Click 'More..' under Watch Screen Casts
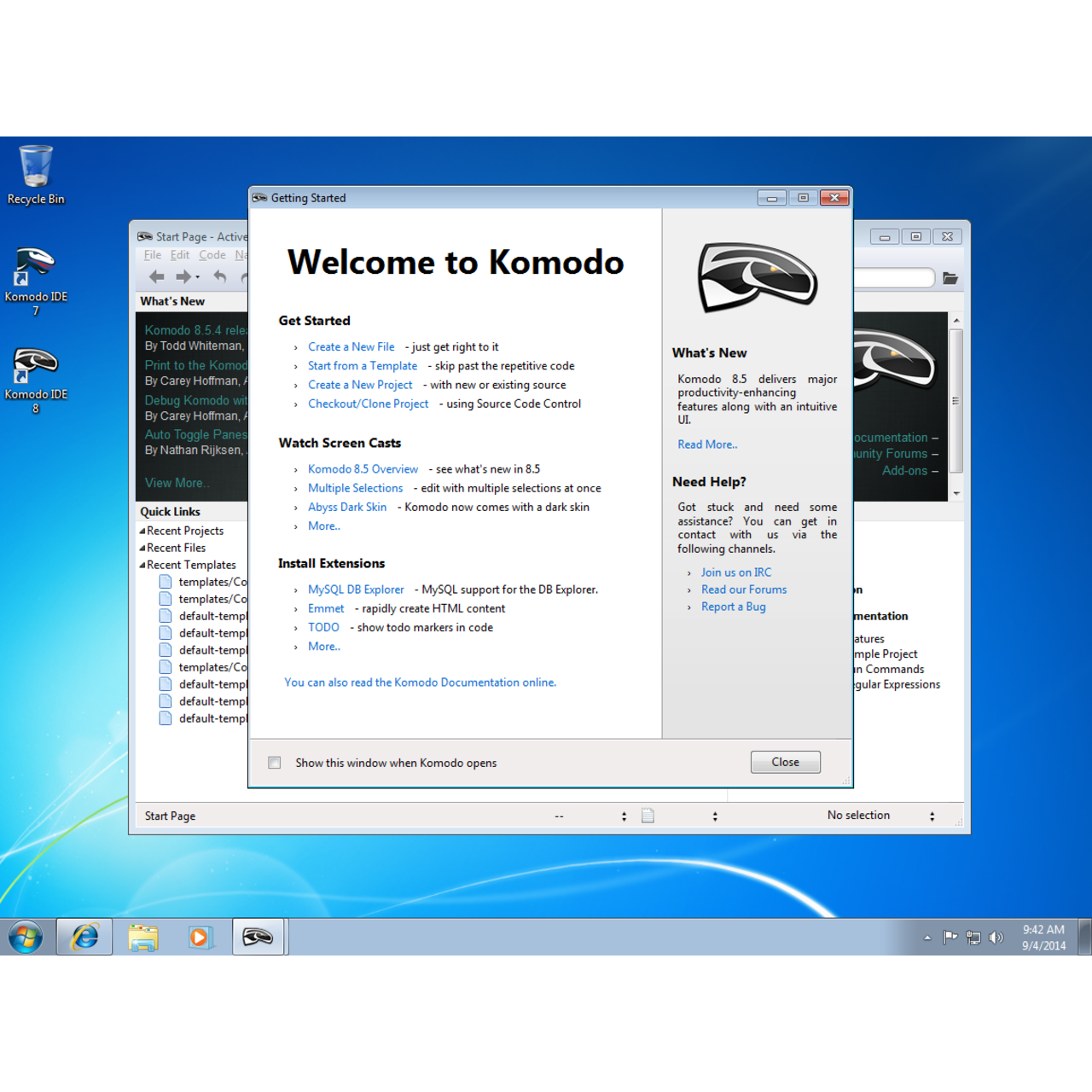The image size is (1092, 1092). [324, 526]
